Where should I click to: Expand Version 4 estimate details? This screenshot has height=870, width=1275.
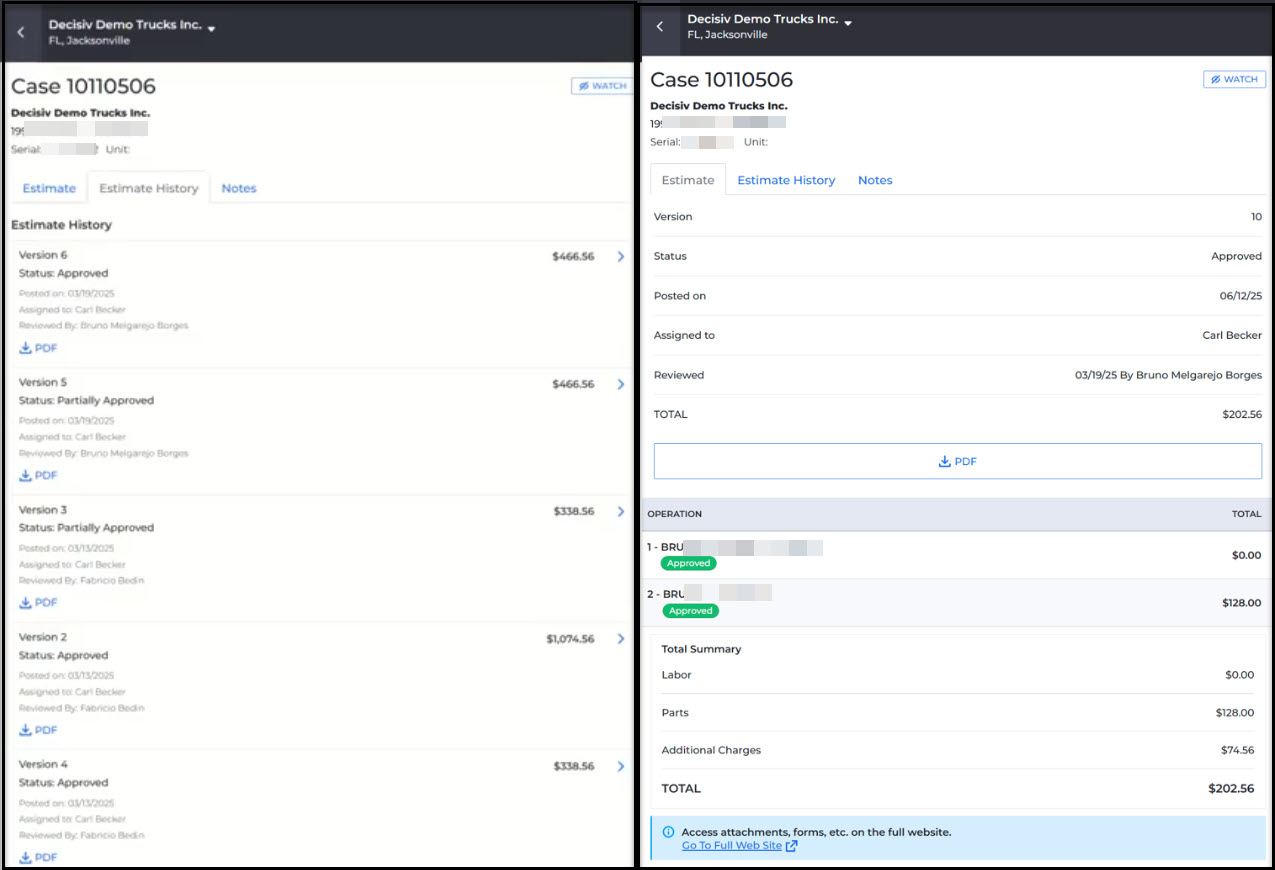pos(621,765)
